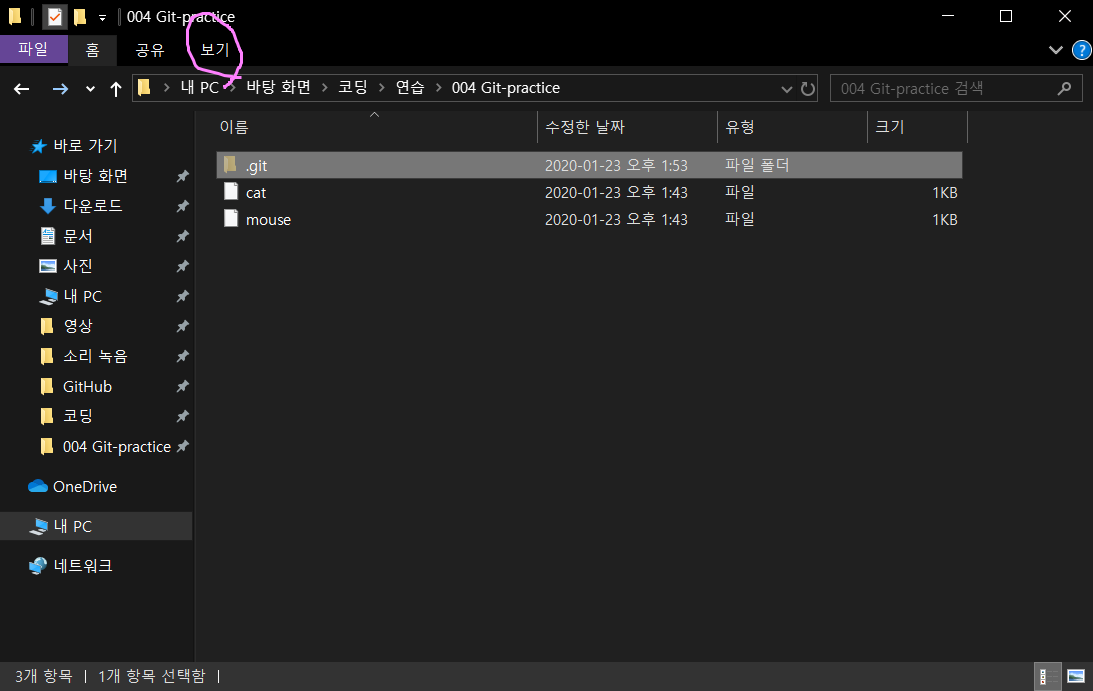The image size is (1093, 691).
Task: Open 영상 folder in the sidebar
Action: 78,326
